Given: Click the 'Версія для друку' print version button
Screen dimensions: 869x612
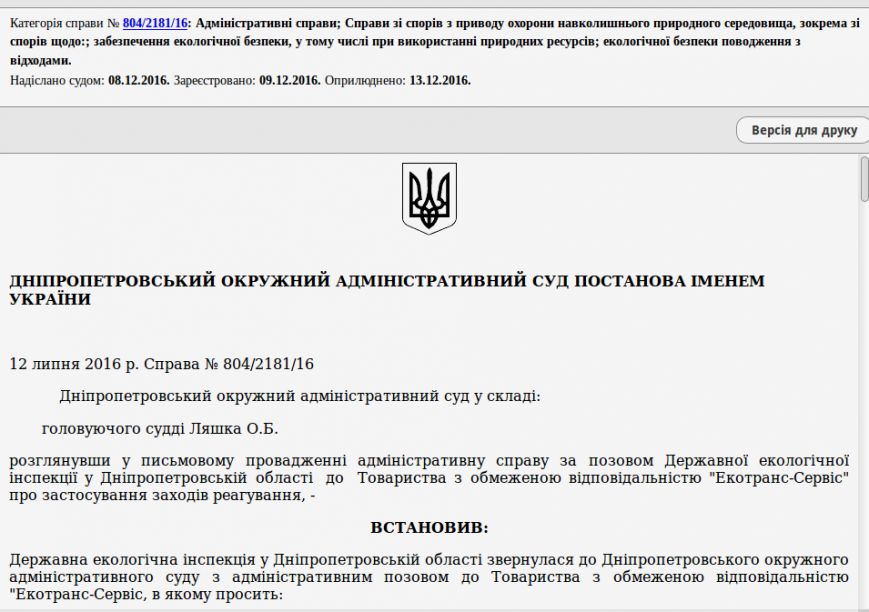Looking at the screenshot, I should point(803,130).
